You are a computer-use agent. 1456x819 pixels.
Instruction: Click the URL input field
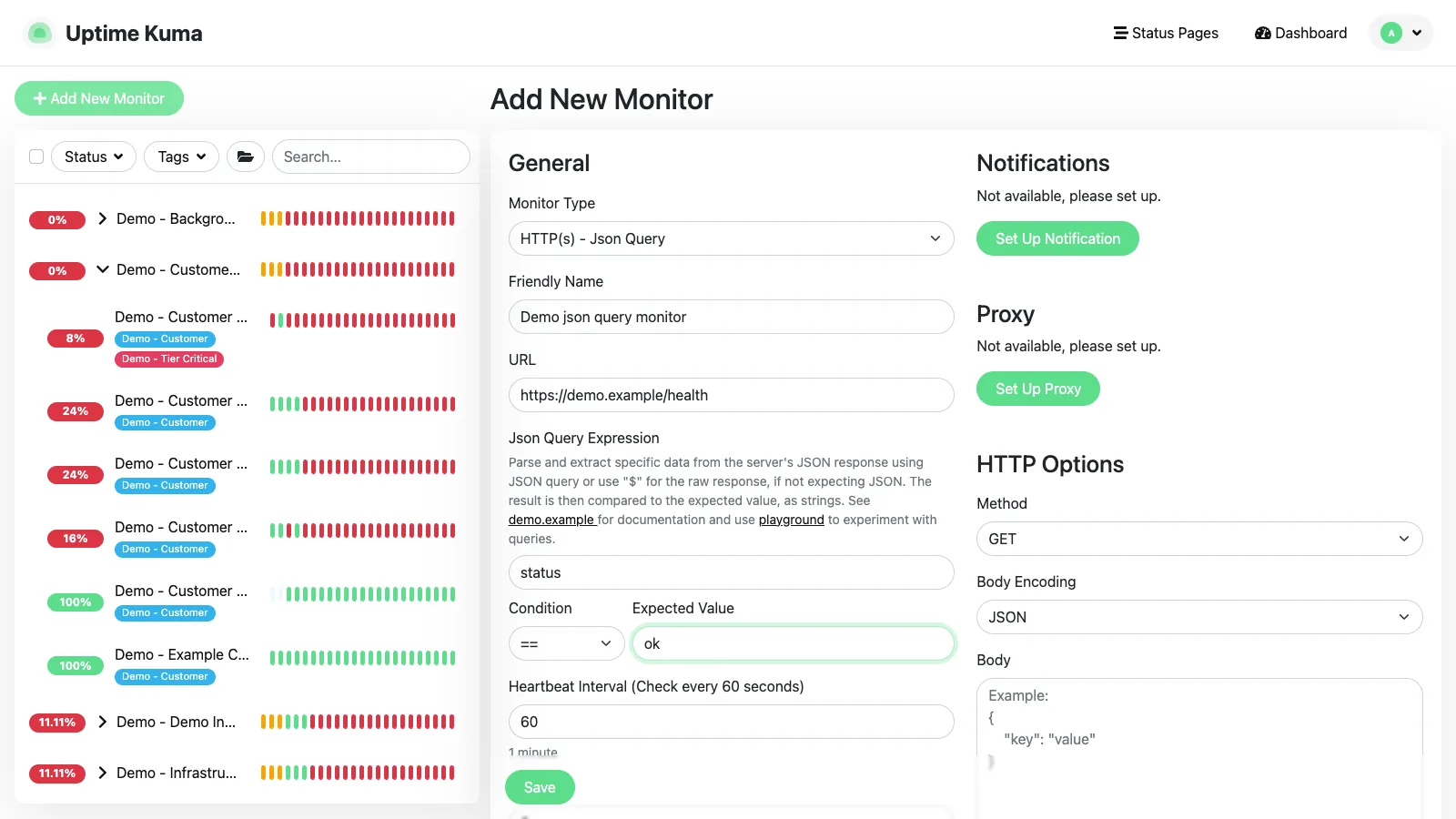[x=731, y=395]
